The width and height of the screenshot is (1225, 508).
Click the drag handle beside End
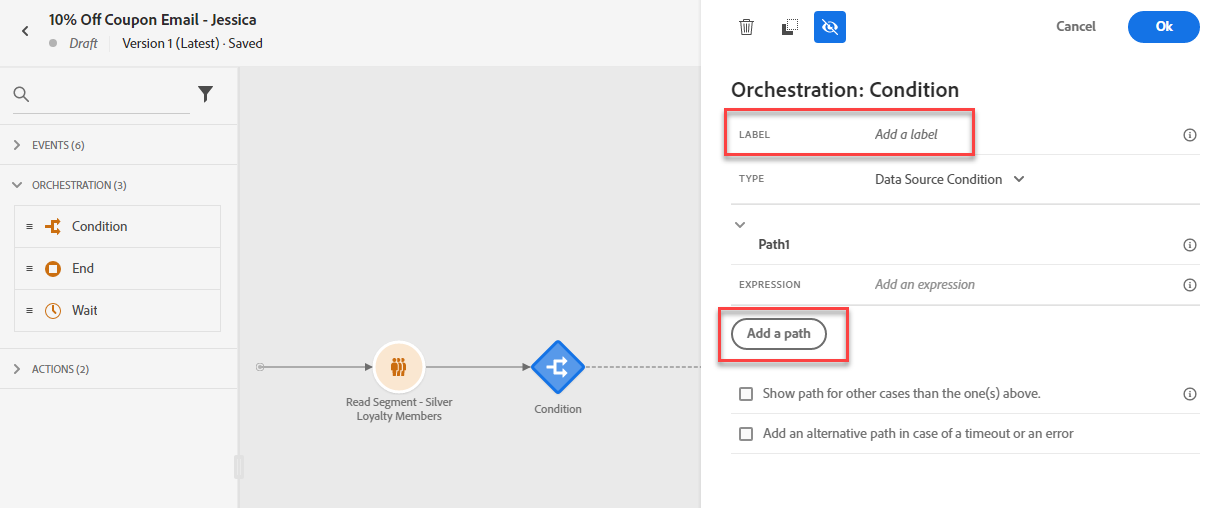pyautogui.click(x=29, y=269)
